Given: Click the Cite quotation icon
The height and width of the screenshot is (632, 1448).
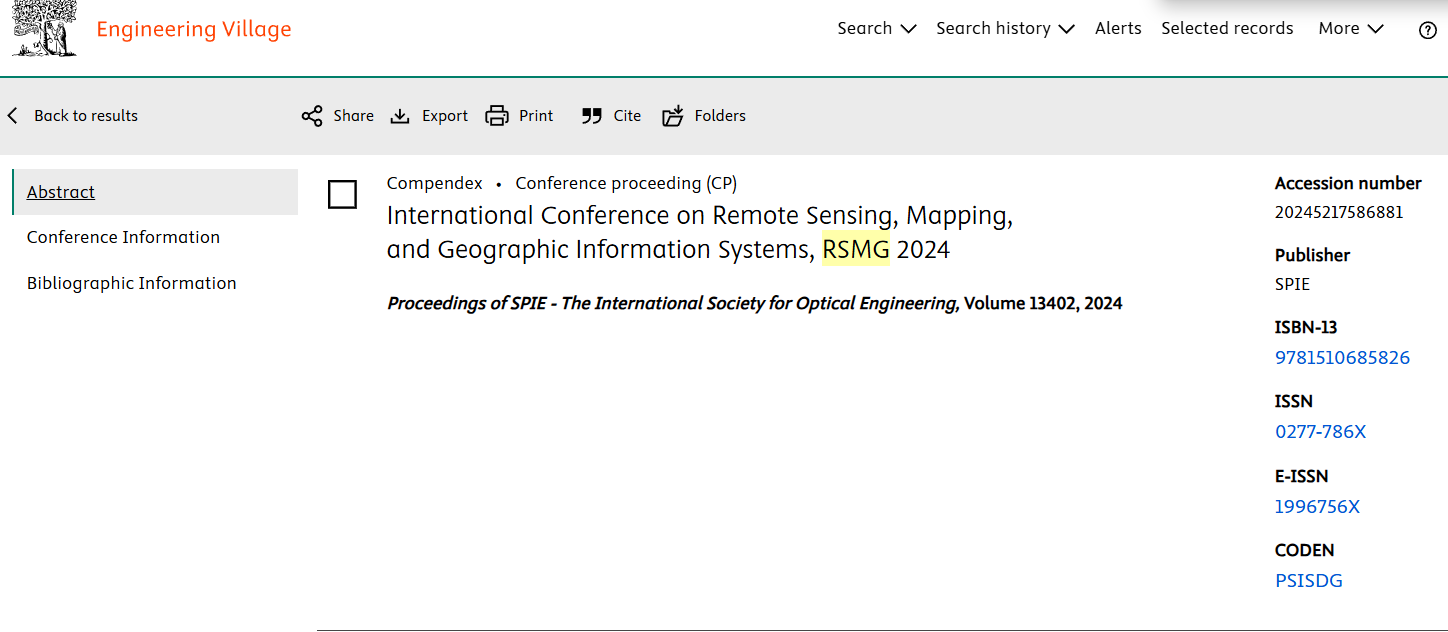Looking at the screenshot, I should click(592, 116).
